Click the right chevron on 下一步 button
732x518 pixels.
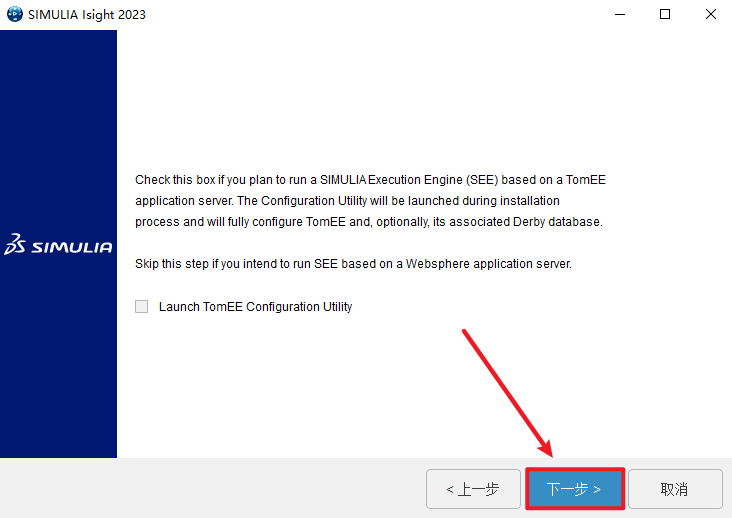coord(597,490)
